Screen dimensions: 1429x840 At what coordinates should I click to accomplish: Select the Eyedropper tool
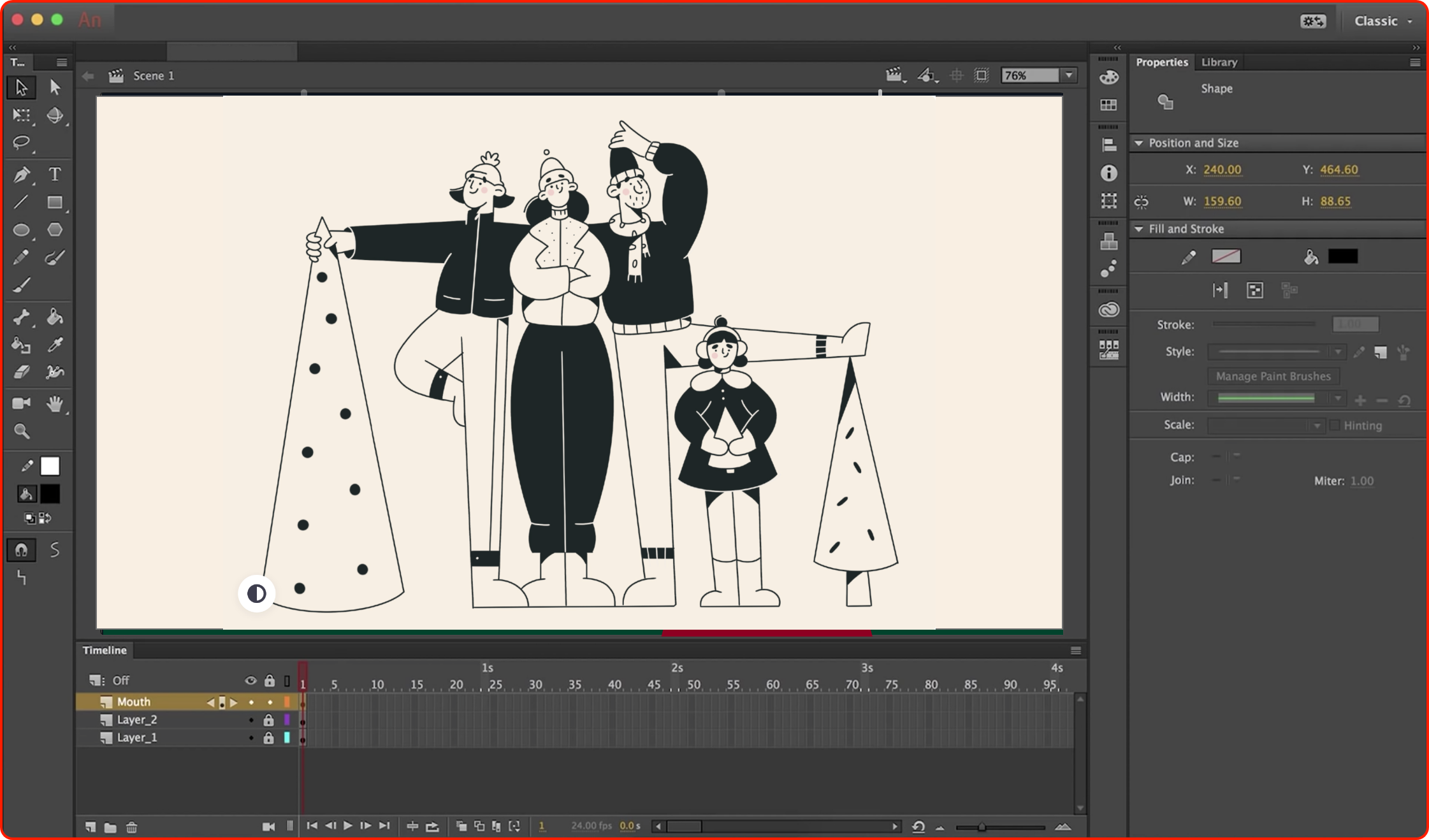[x=55, y=345]
